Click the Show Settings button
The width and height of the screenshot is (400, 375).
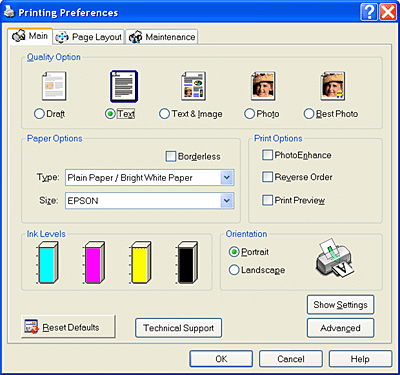click(x=340, y=305)
